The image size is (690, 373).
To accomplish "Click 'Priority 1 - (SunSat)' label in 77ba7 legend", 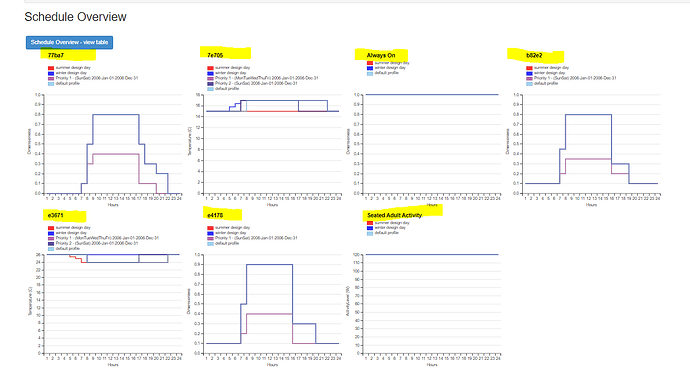I will click(x=97, y=78).
